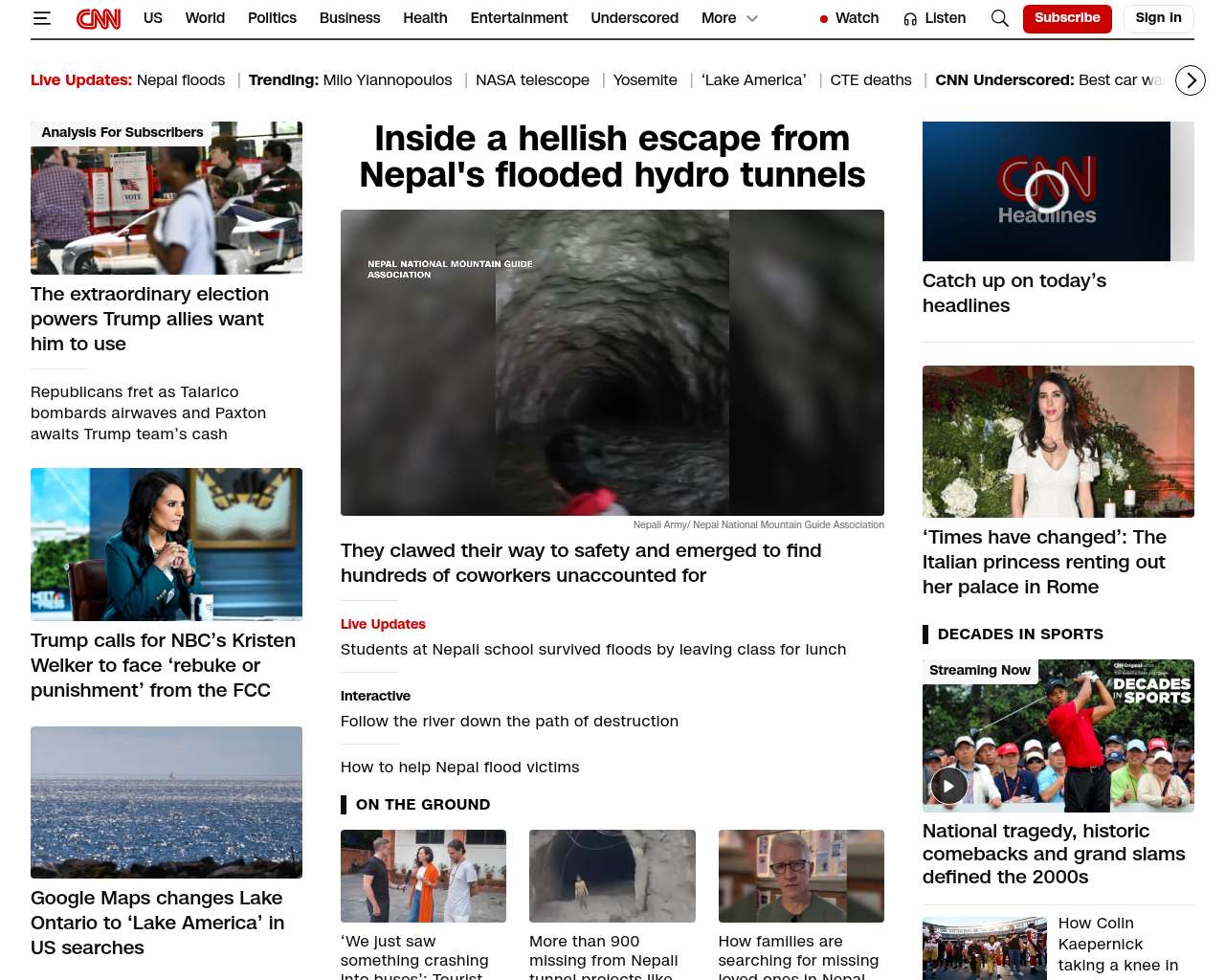Read 'Inside a hellish escape' headline story

point(612,157)
